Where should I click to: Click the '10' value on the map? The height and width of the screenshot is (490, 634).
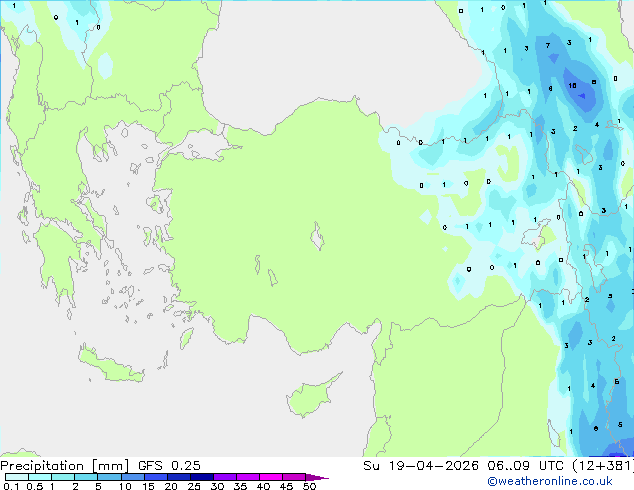572,86
